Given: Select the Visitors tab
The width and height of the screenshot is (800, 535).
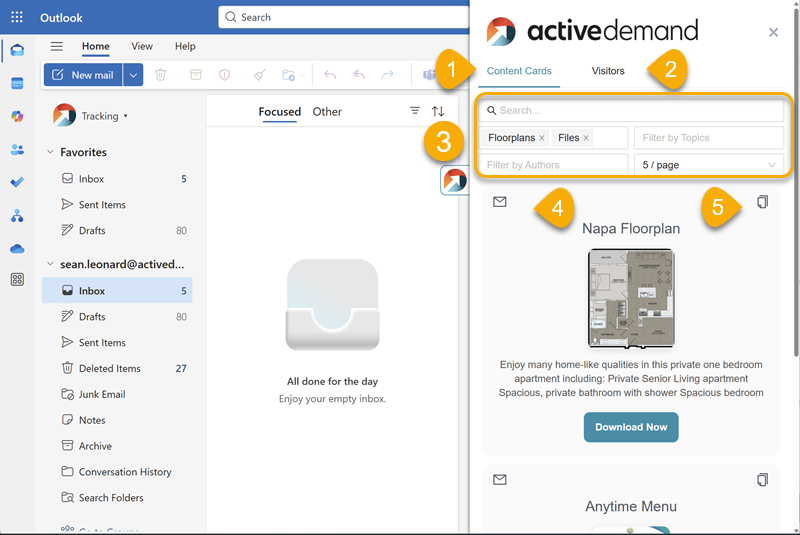Looking at the screenshot, I should pos(608,71).
